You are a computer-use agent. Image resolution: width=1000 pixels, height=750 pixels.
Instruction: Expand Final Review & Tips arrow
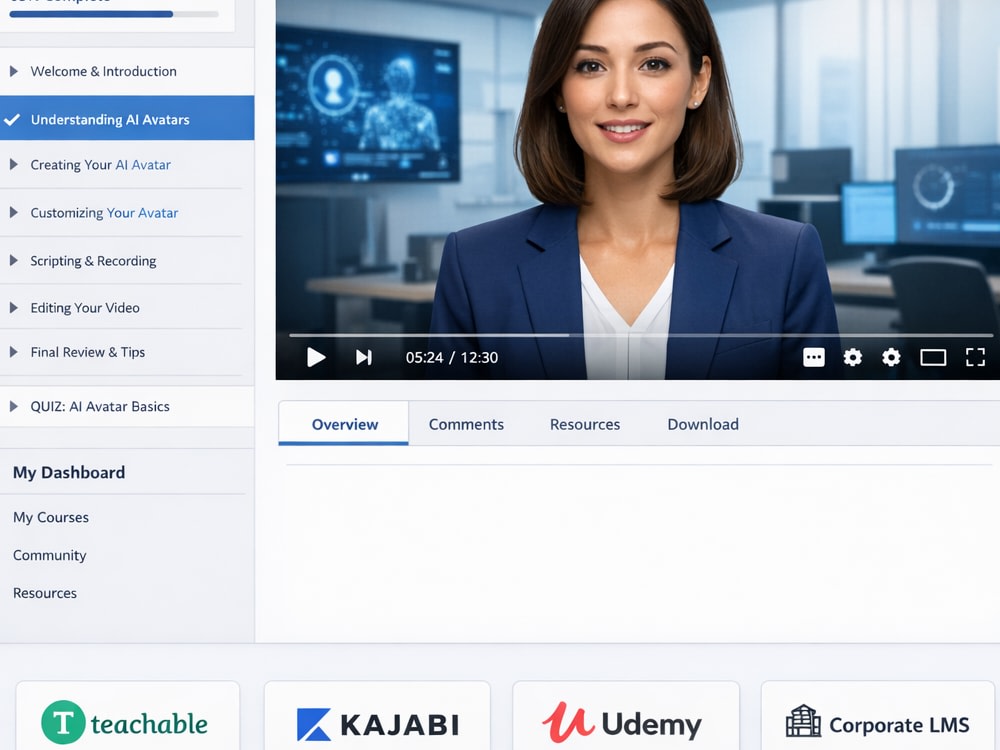coord(13,351)
